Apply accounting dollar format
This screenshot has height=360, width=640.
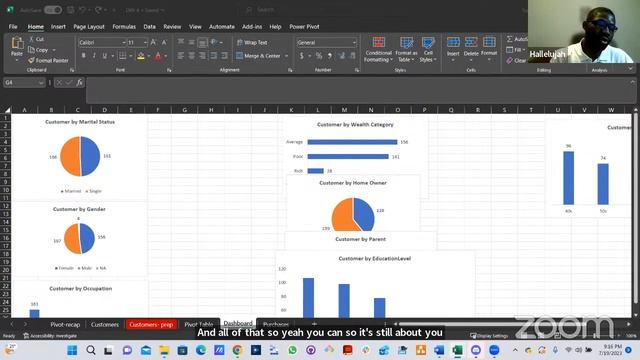(302, 56)
